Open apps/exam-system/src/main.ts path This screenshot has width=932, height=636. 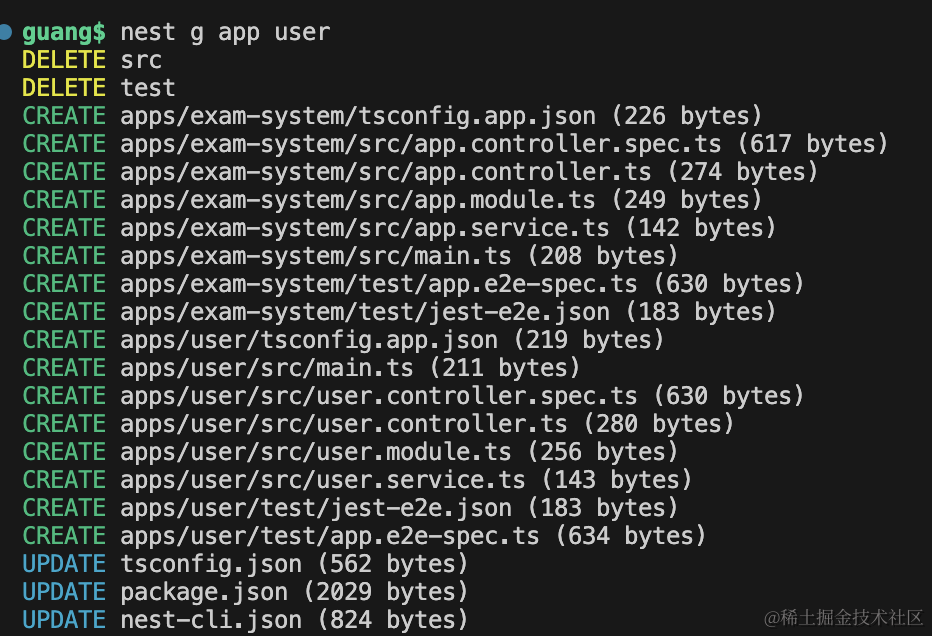[316, 256]
